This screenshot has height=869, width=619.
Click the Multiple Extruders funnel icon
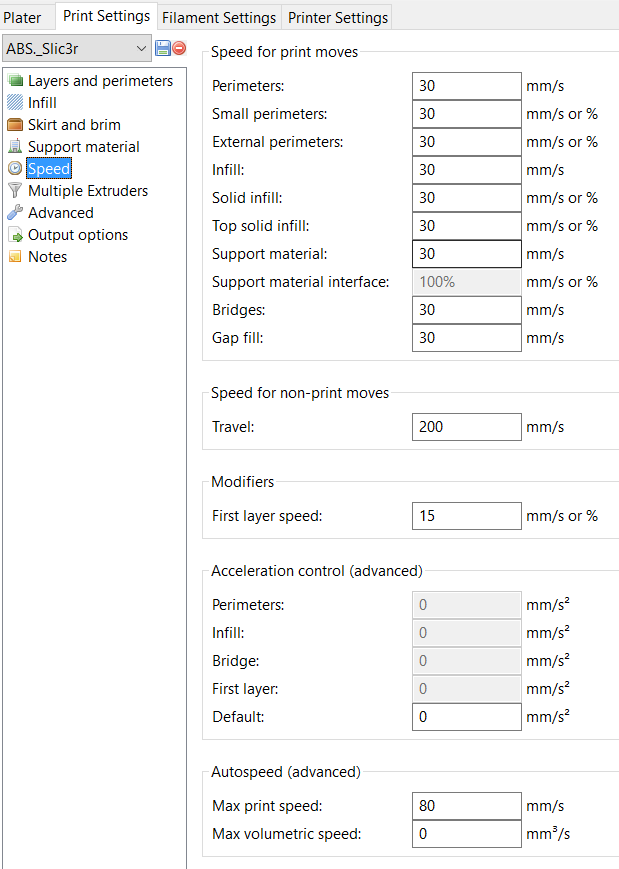(15, 191)
